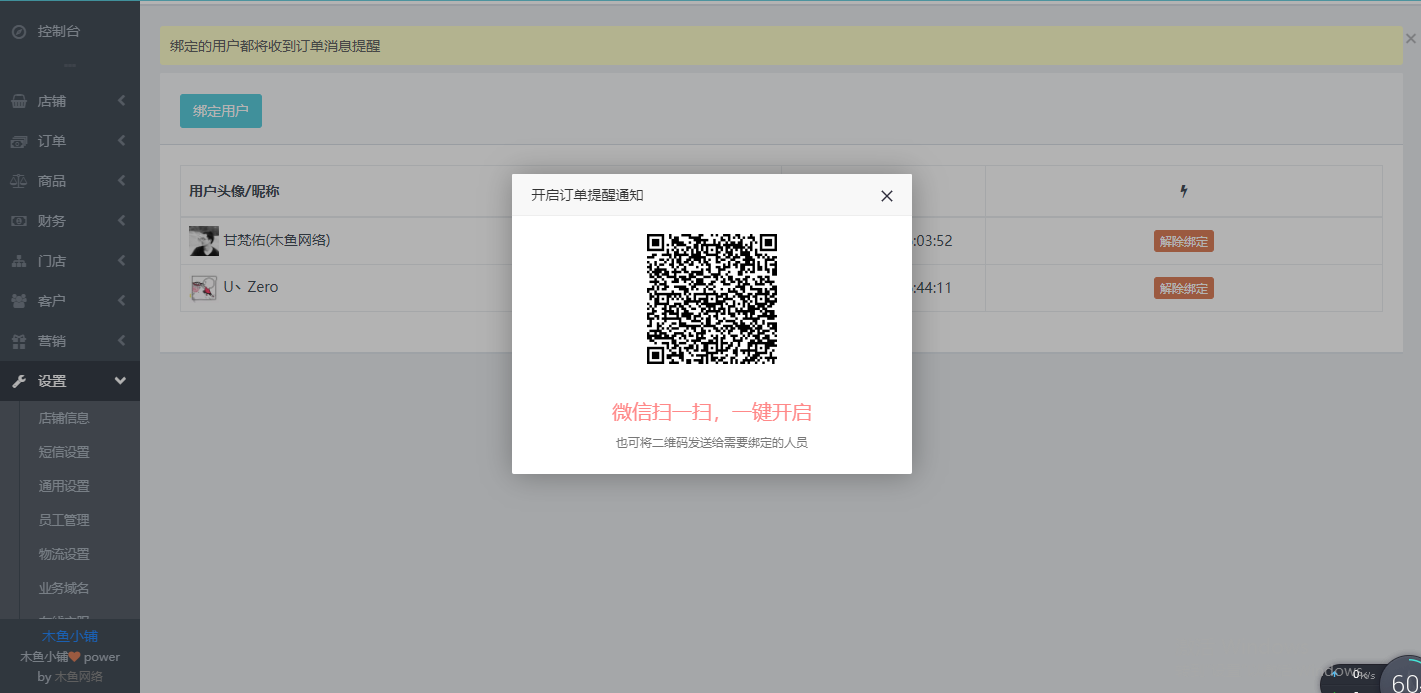Open 业务域名 submenu item
Screen dimensions: 1421x693
[x=64, y=588]
